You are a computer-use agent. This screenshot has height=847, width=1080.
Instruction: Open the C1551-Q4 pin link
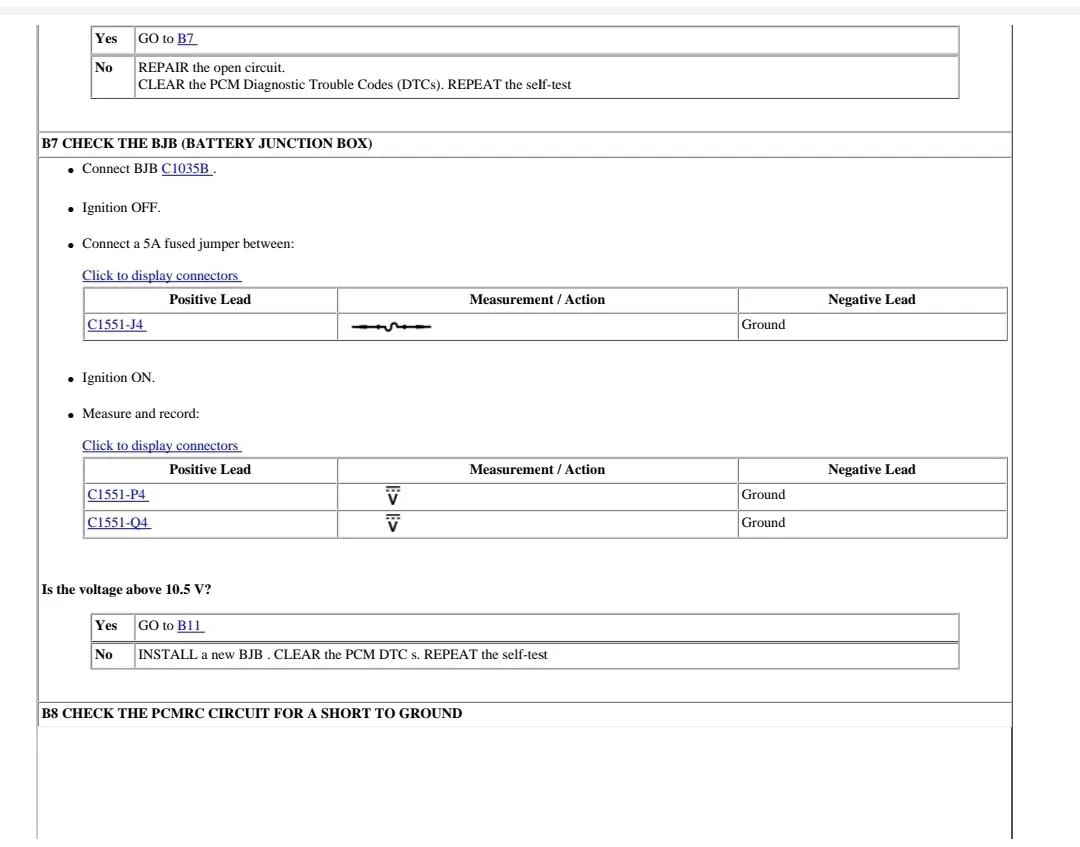tap(118, 523)
